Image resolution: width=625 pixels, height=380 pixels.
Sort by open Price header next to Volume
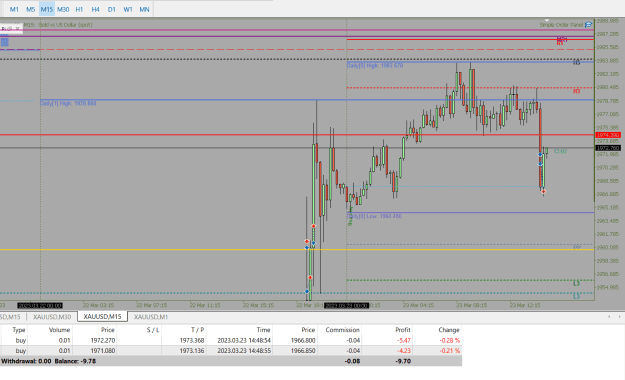95,330
